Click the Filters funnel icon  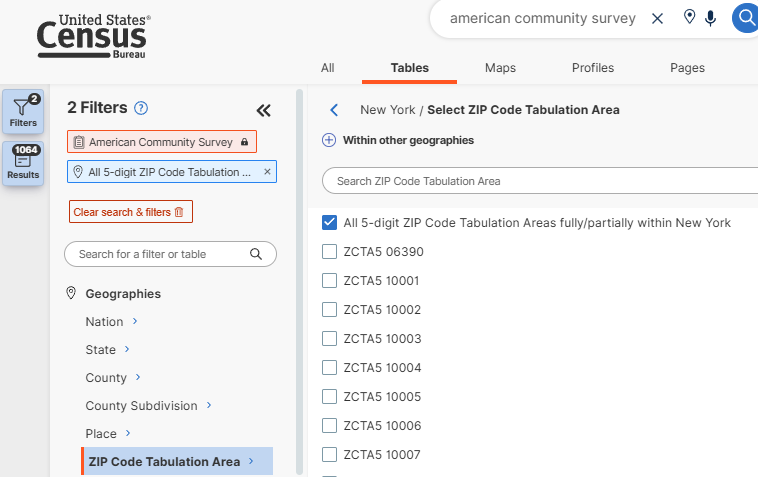pos(23,110)
